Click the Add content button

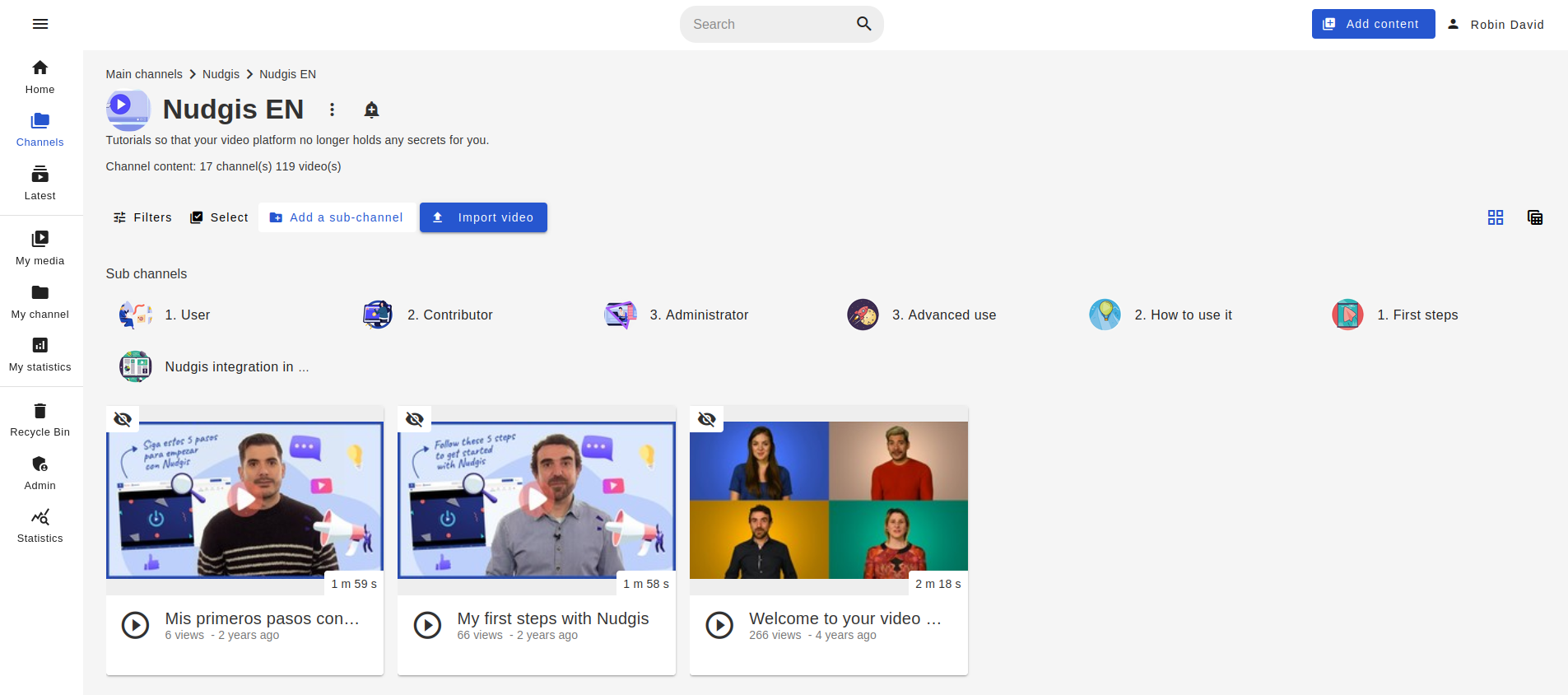(1373, 24)
